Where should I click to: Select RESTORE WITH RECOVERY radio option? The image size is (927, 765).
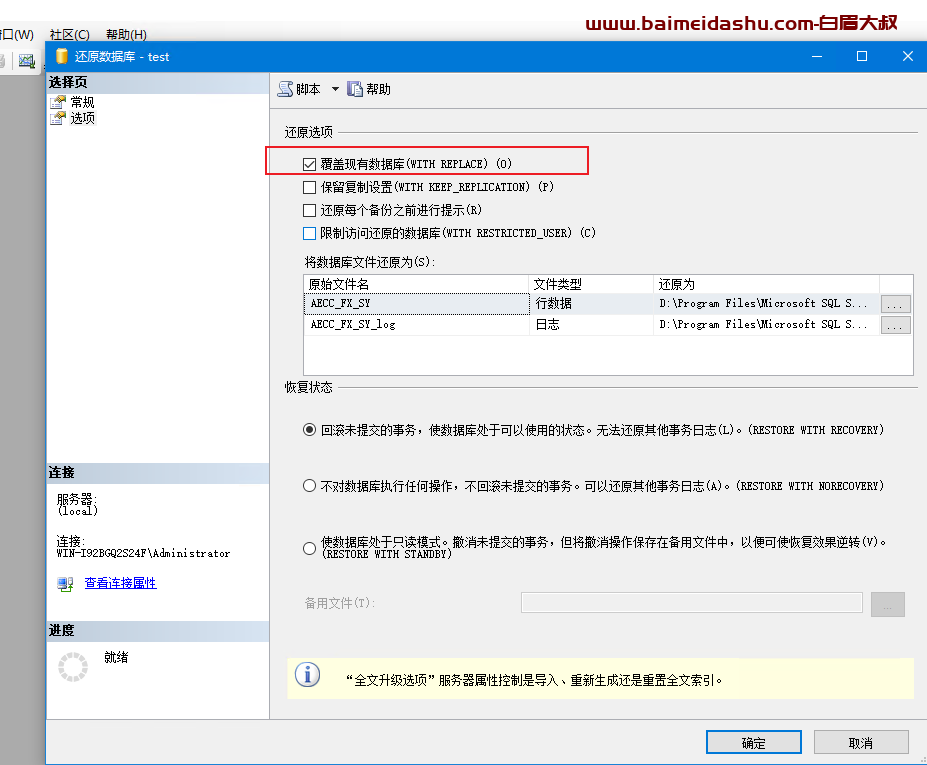(310, 430)
